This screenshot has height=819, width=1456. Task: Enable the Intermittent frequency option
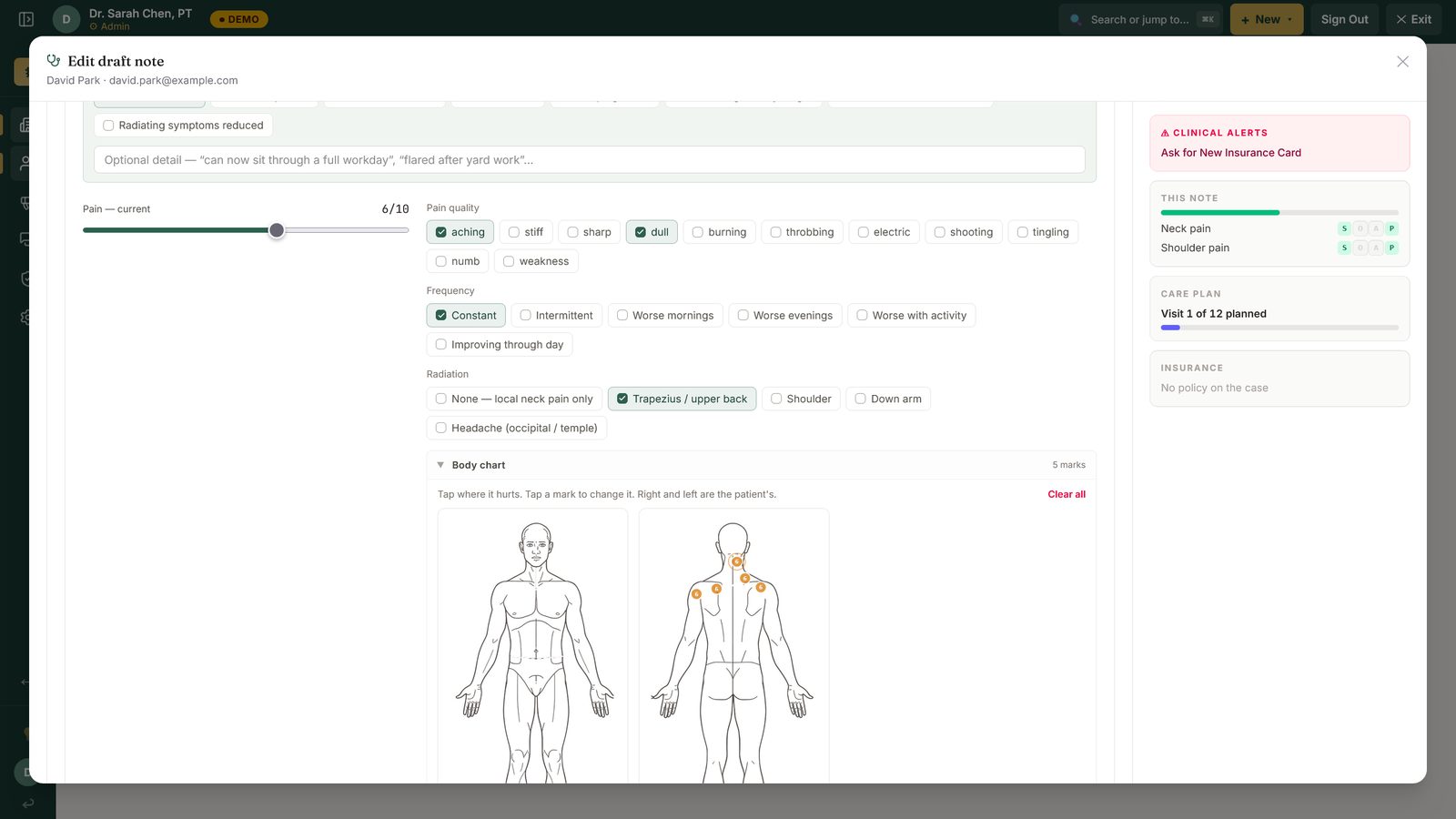point(556,316)
